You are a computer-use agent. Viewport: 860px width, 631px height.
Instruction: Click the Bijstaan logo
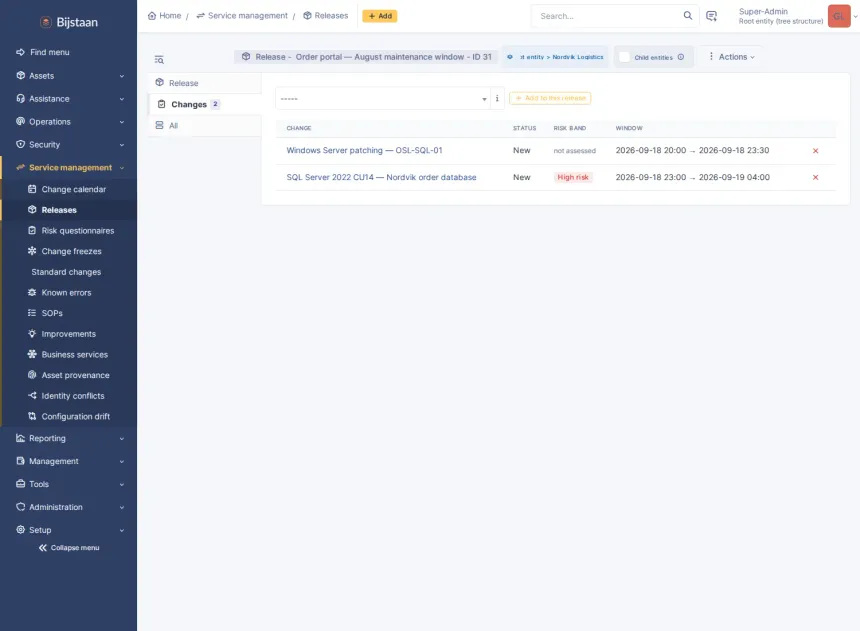click(69, 22)
